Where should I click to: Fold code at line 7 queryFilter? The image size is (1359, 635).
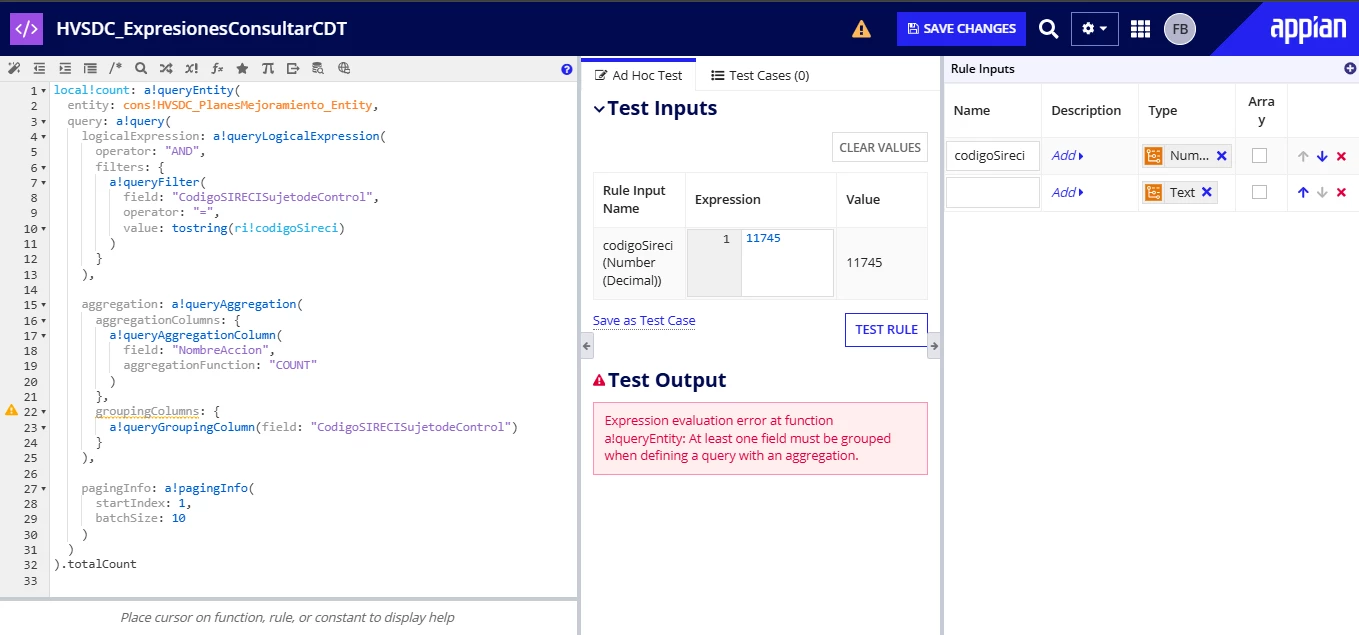(x=44, y=183)
